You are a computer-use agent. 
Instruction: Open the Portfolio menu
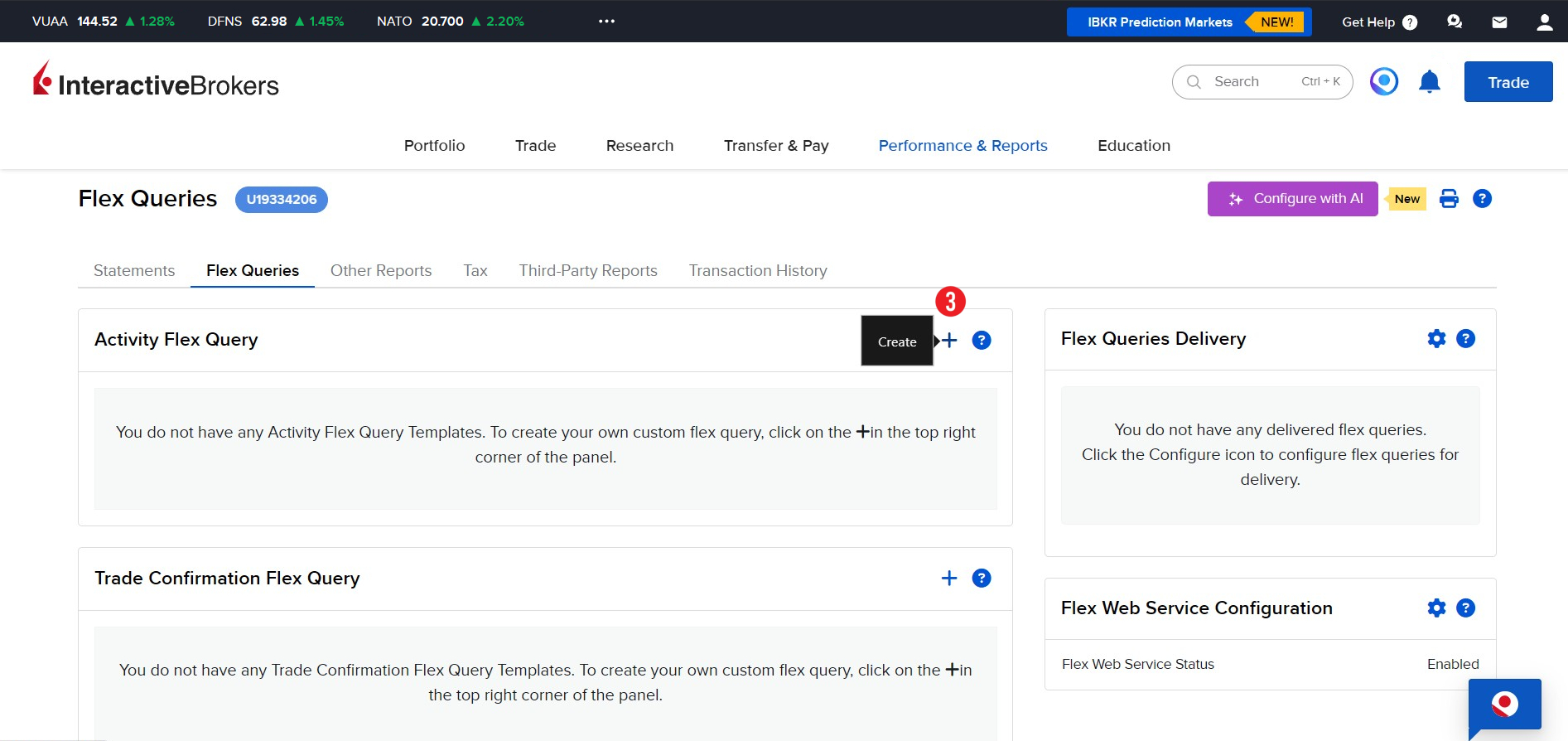435,146
